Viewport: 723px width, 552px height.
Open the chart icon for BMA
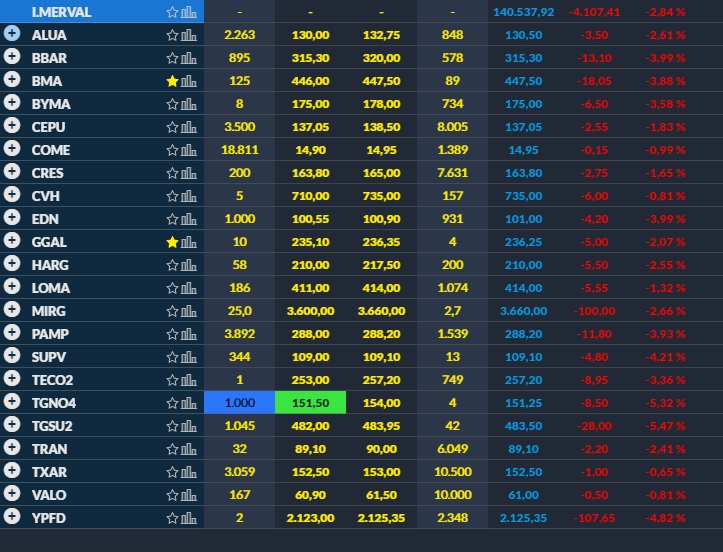click(189, 81)
